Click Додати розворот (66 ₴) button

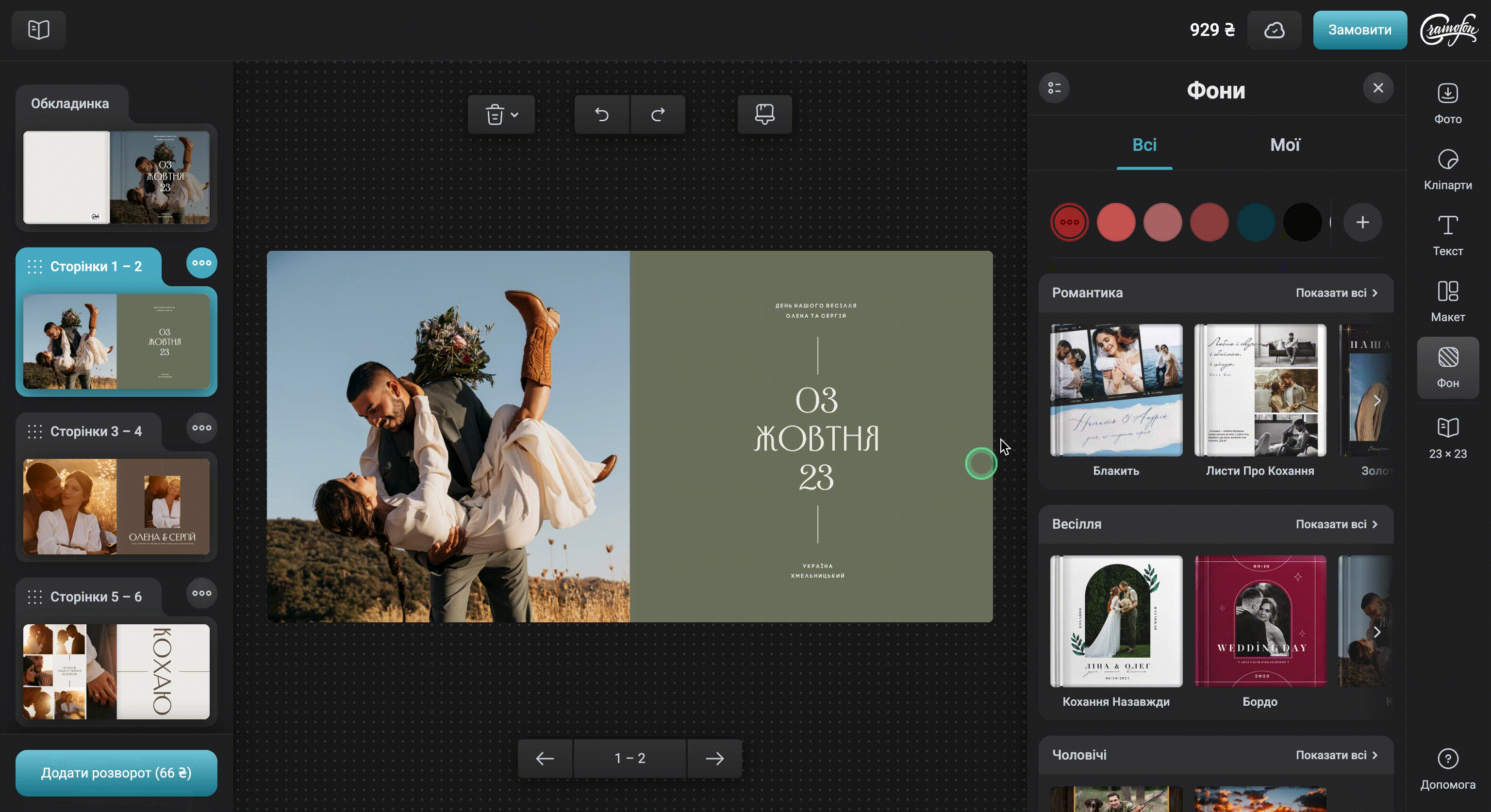(116, 773)
